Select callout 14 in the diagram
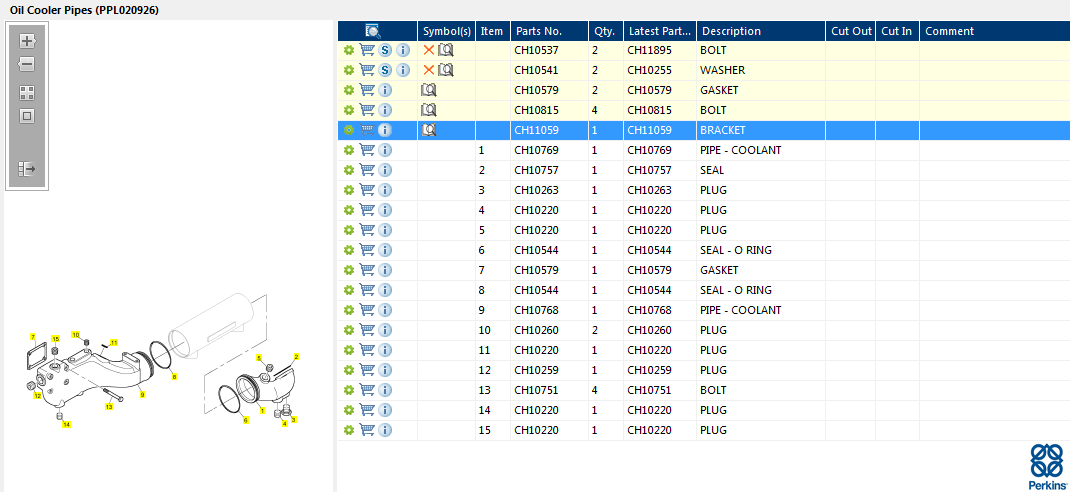 coord(66,424)
